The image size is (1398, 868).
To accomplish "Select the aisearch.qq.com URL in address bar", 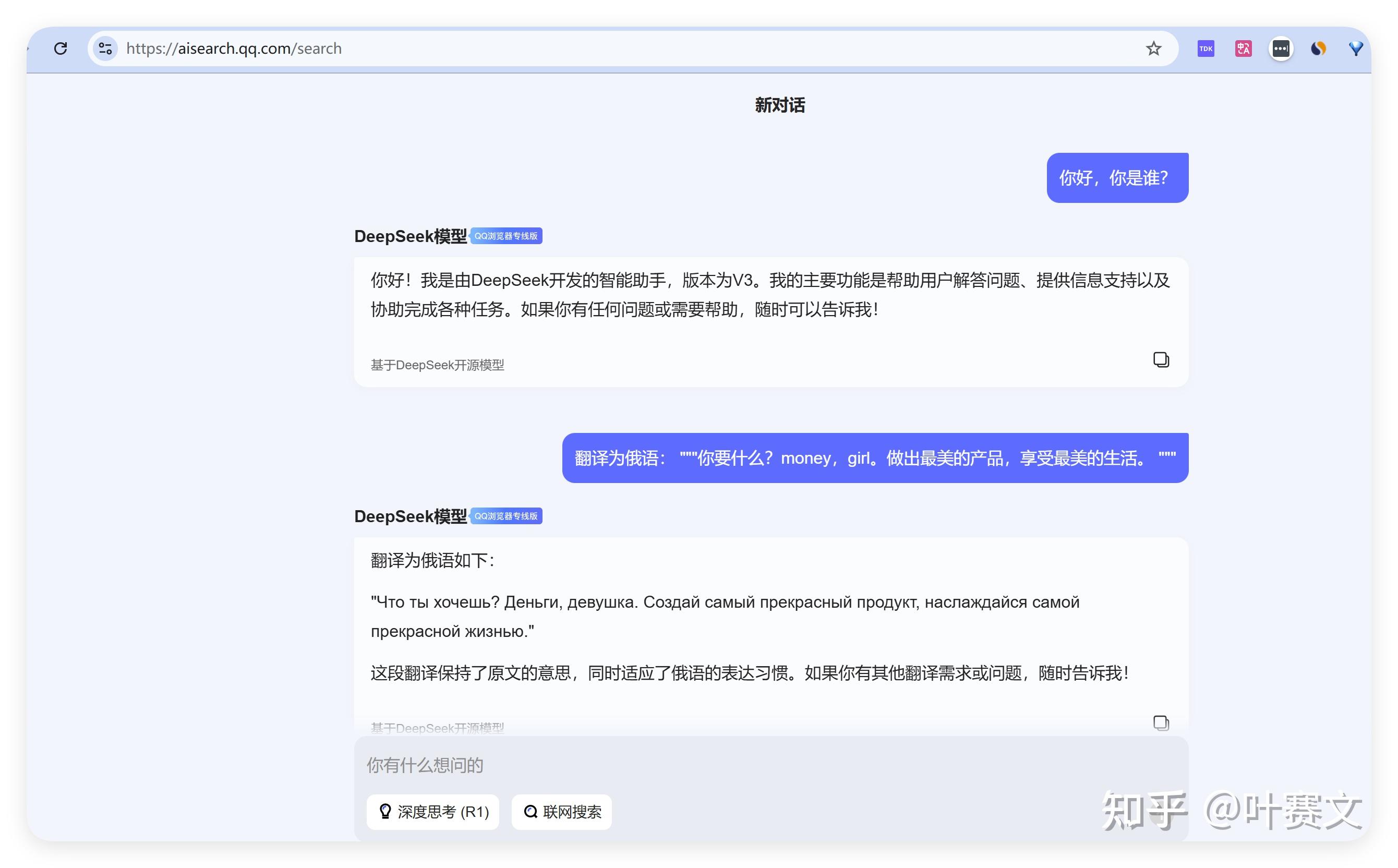I will pyautogui.click(x=234, y=49).
